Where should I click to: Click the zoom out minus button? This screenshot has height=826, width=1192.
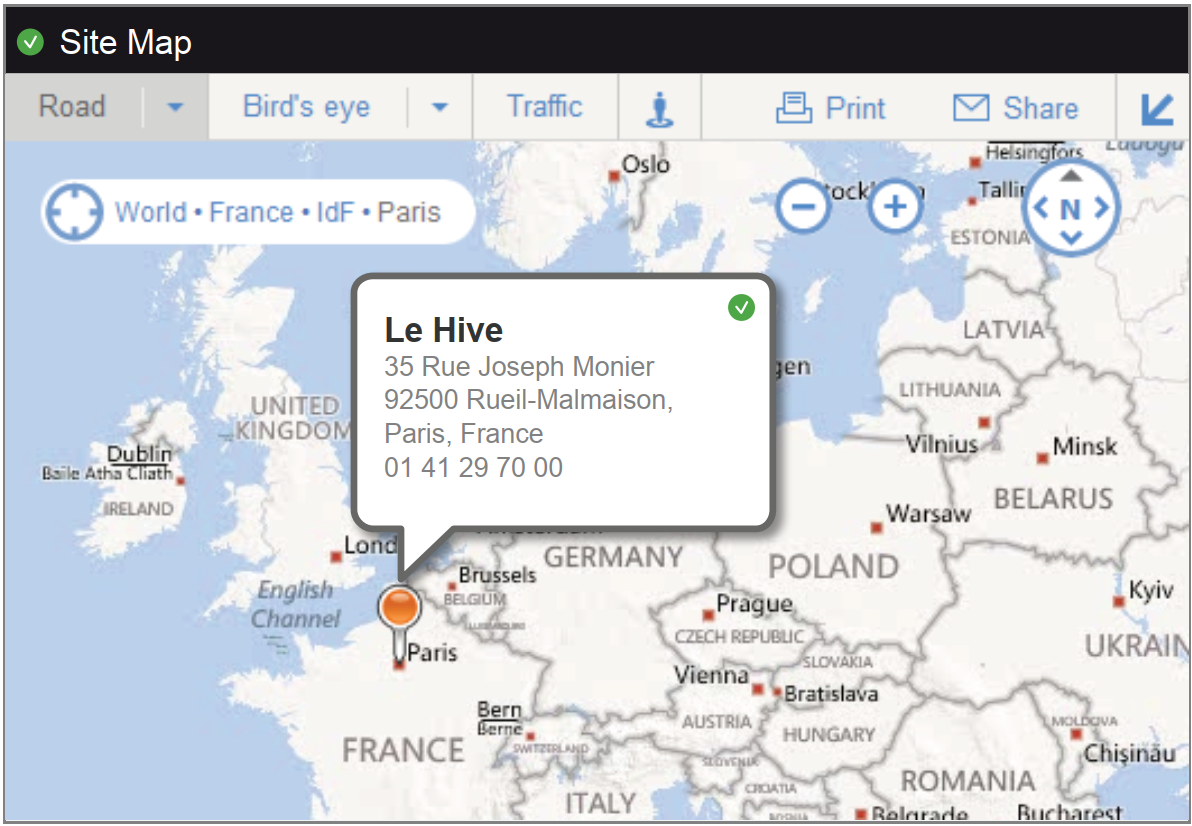coord(803,206)
